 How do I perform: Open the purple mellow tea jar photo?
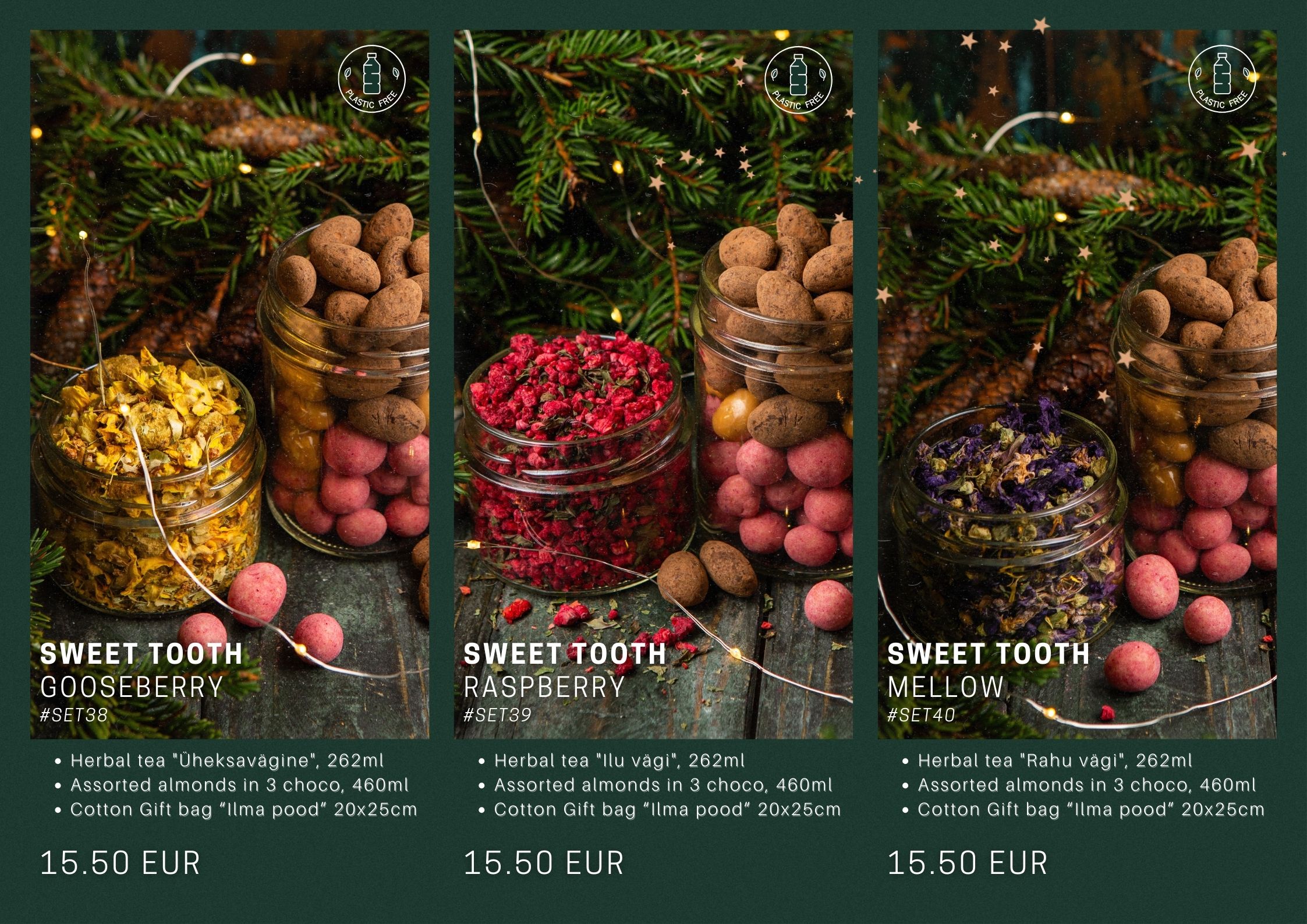1077,384
